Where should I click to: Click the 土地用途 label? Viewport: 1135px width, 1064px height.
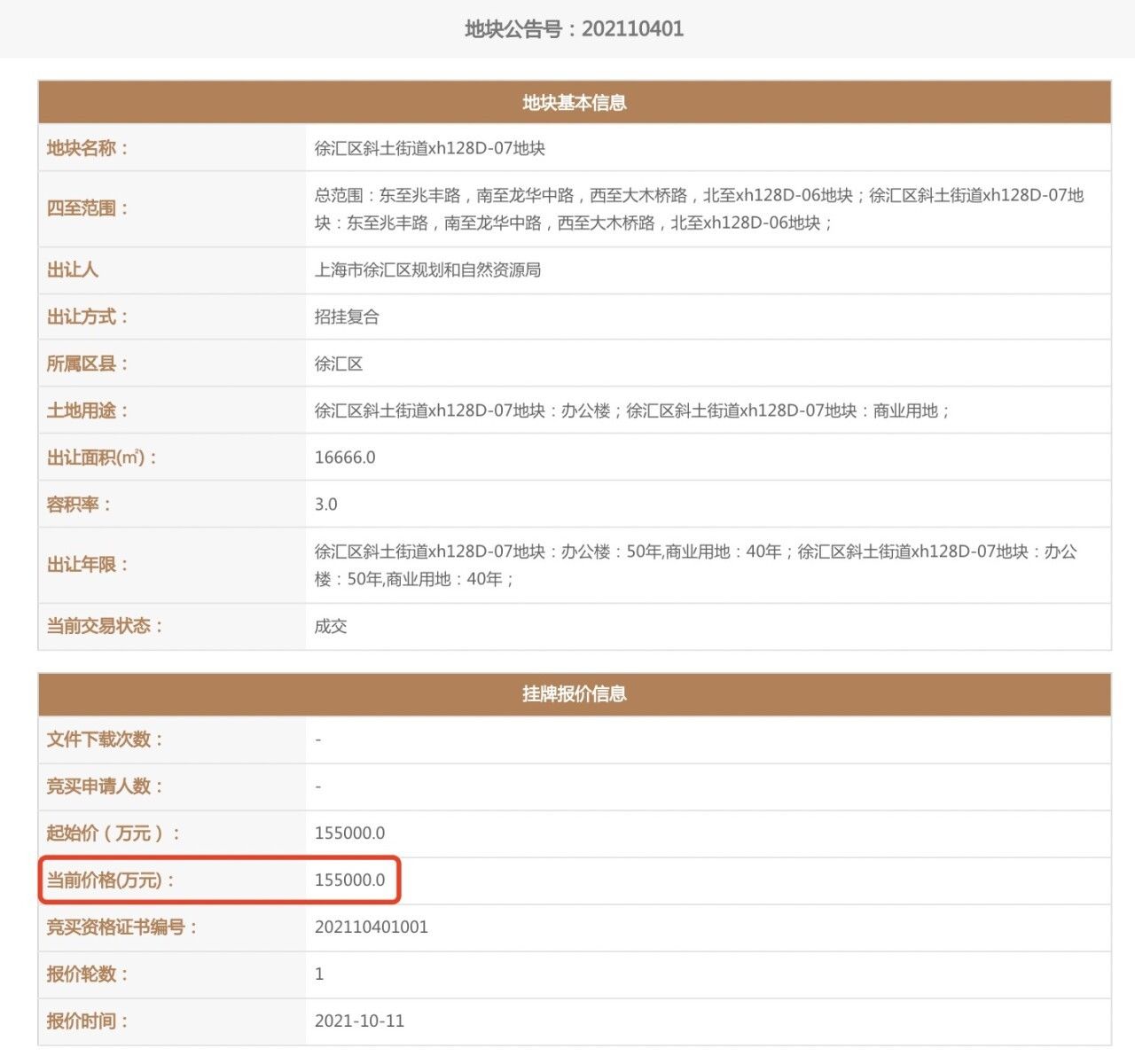(x=88, y=411)
